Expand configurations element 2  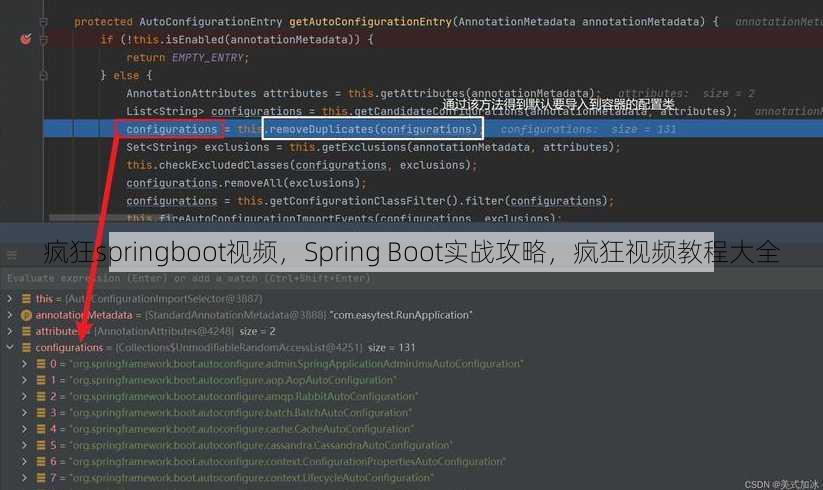coord(24,396)
